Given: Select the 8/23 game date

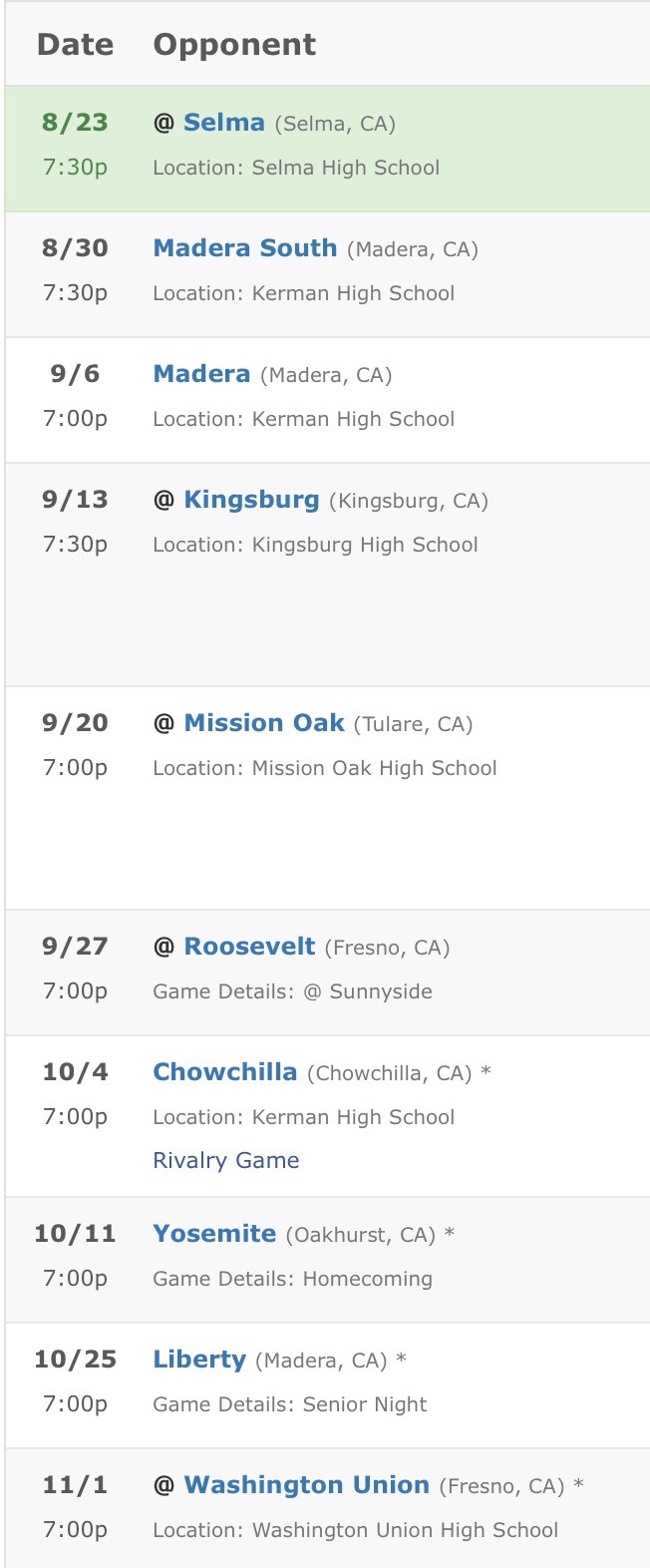Looking at the screenshot, I should tap(75, 123).
